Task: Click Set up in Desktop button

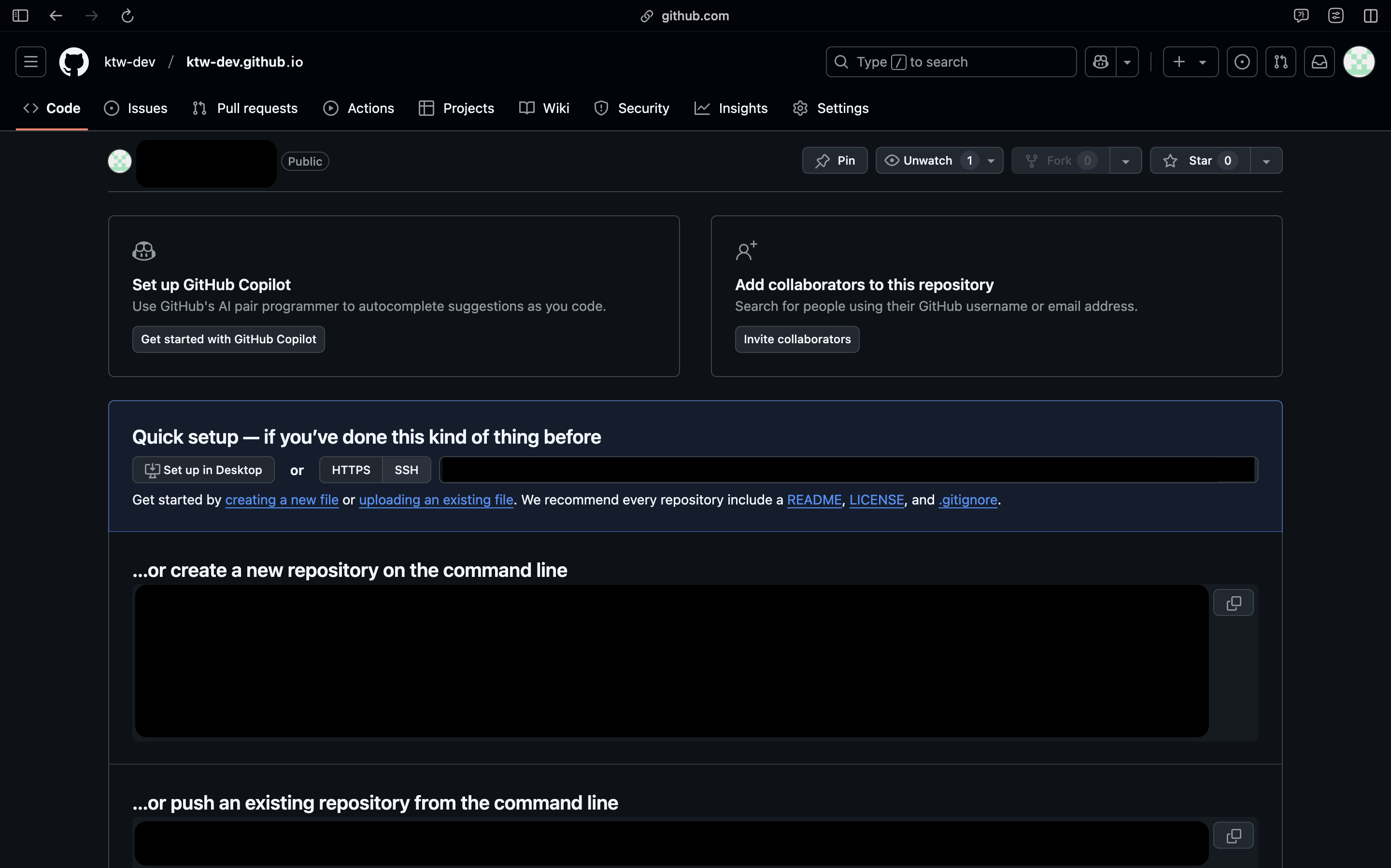Action: 203,470
